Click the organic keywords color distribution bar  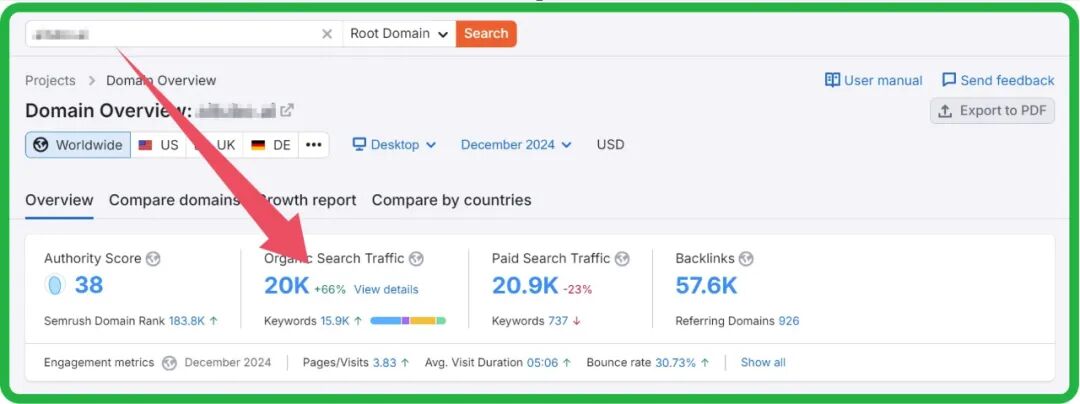(x=408, y=321)
